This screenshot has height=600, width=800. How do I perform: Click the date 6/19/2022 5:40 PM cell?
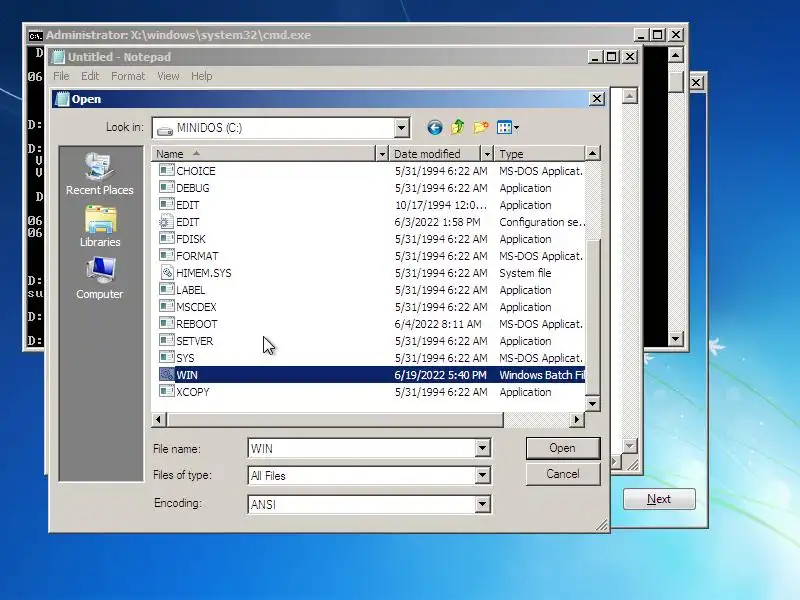tap(440, 374)
